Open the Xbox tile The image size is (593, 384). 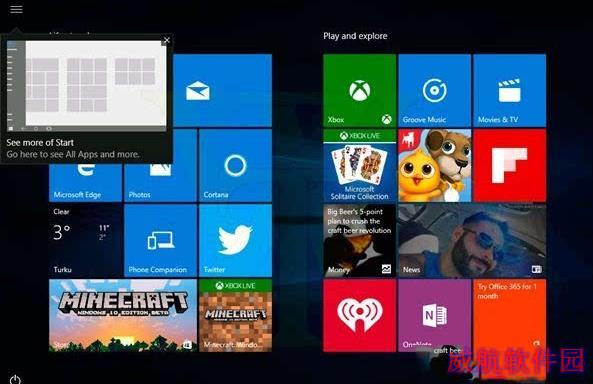click(x=359, y=90)
